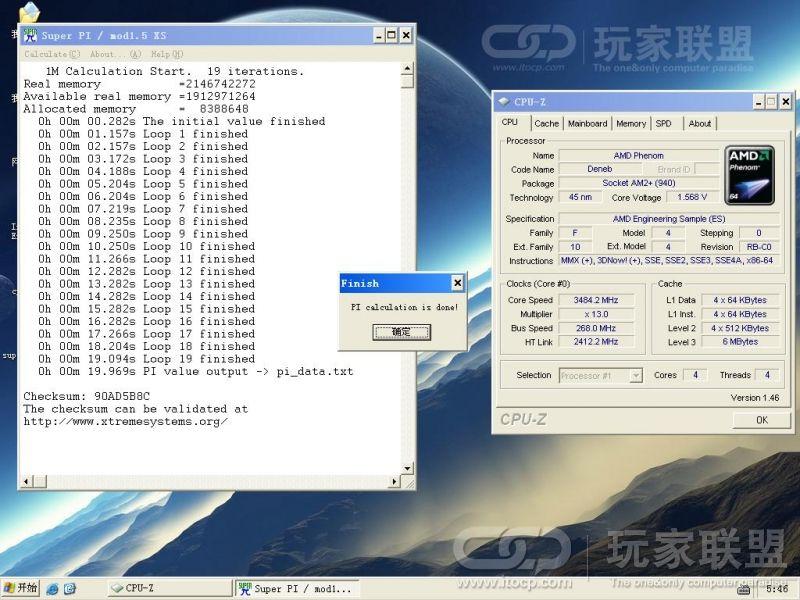Click the Cores value 4 field
The height and width of the screenshot is (600, 800).
[x=695, y=375]
